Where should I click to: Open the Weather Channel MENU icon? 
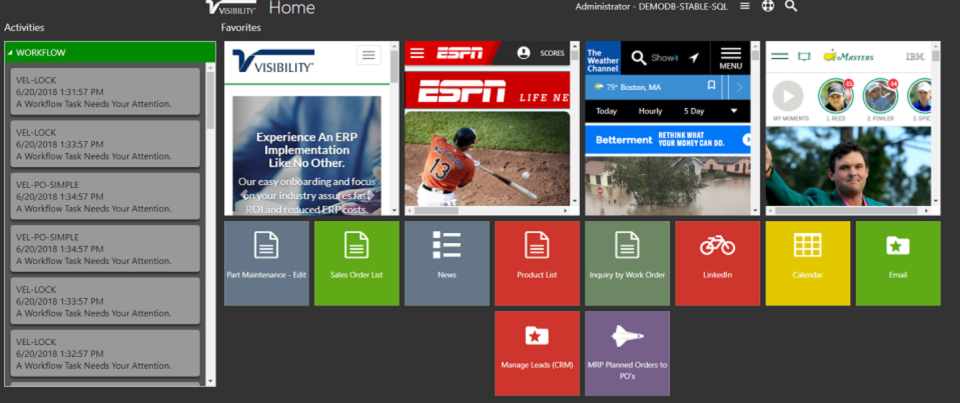tap(730, 58)
